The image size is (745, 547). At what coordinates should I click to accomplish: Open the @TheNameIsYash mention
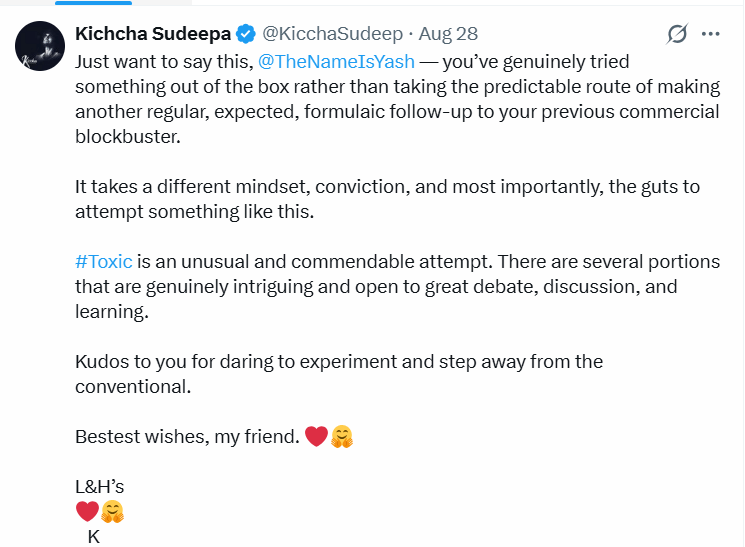coord(336,62)
